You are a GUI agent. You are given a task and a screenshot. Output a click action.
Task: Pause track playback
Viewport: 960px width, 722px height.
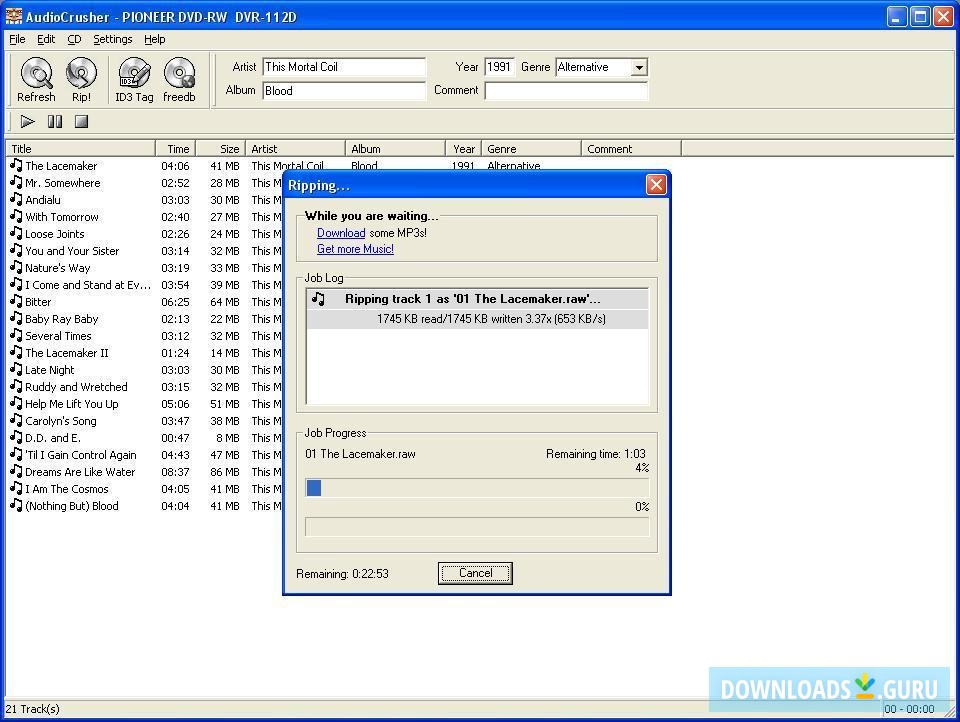click(54, 121)
